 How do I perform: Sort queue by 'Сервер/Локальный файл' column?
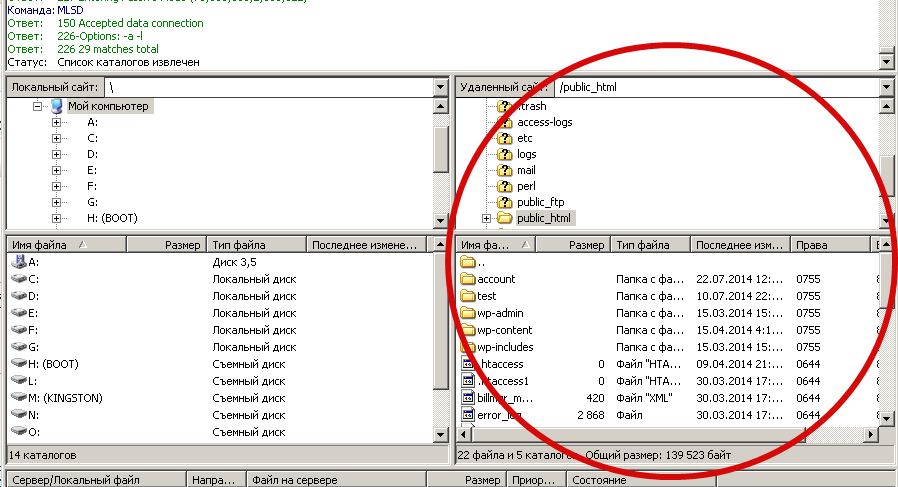(96, 480)
